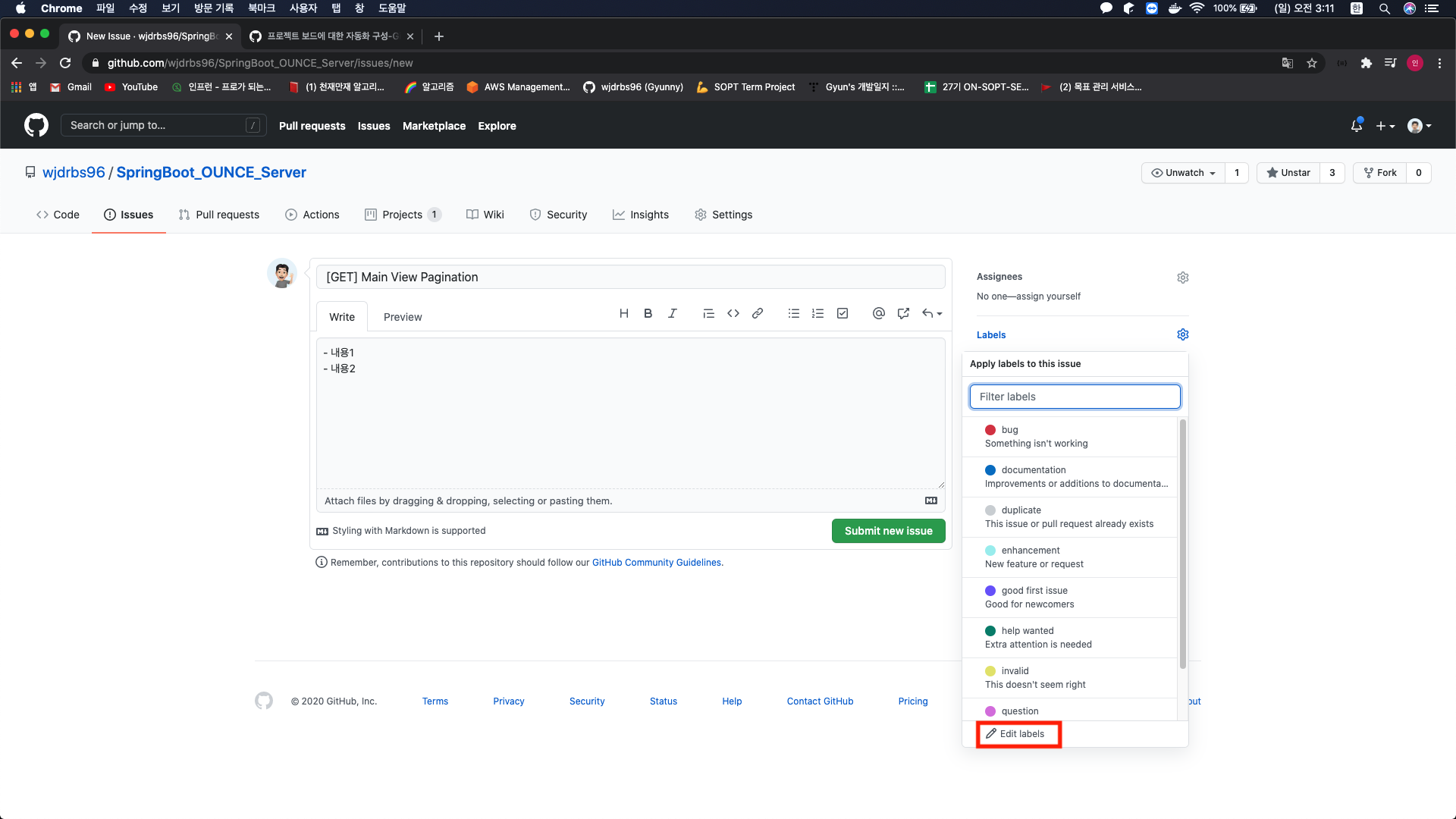Open Assignees gear settings icon
The width and height of the screenshot is (1456, 819).
click(x=1182, y=278)
